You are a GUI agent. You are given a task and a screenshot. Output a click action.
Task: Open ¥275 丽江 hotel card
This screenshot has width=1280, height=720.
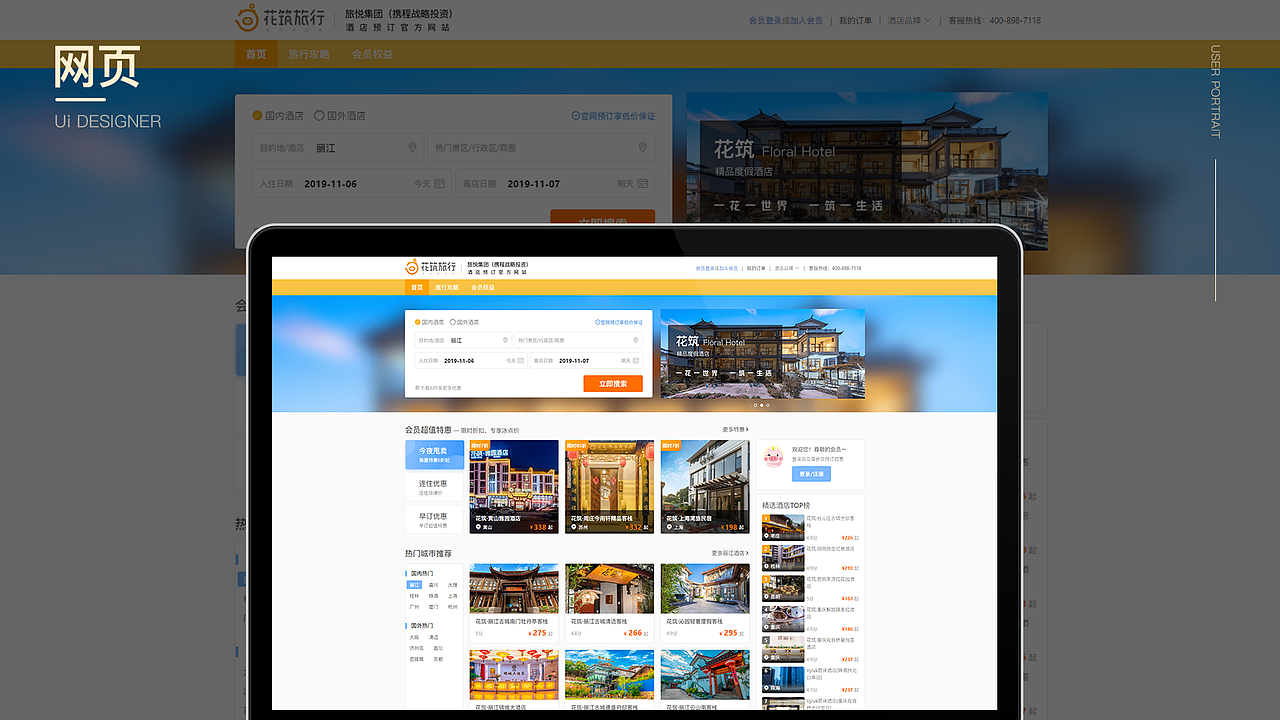514,602
